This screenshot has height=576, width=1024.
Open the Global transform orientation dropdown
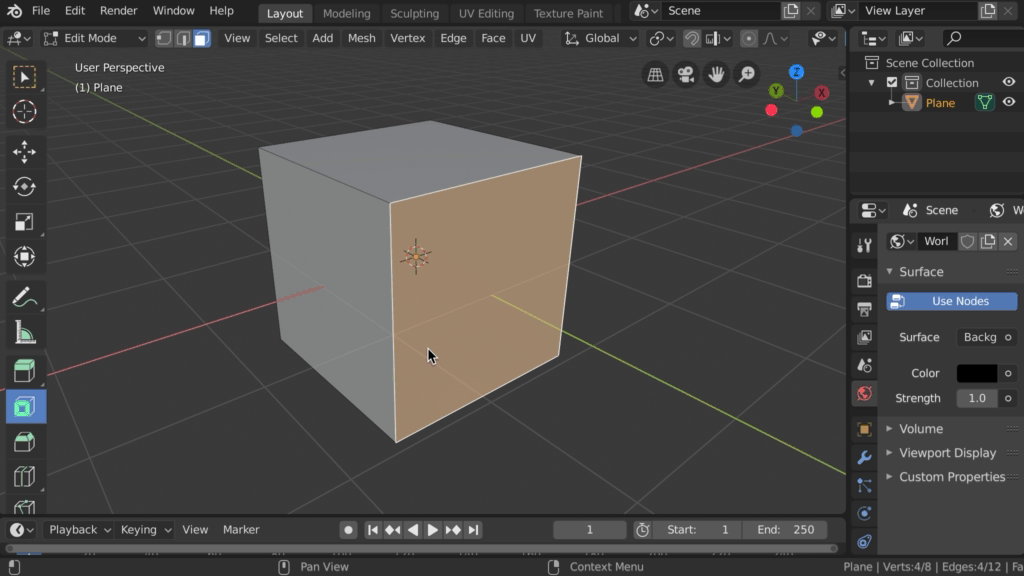point(601,38)
